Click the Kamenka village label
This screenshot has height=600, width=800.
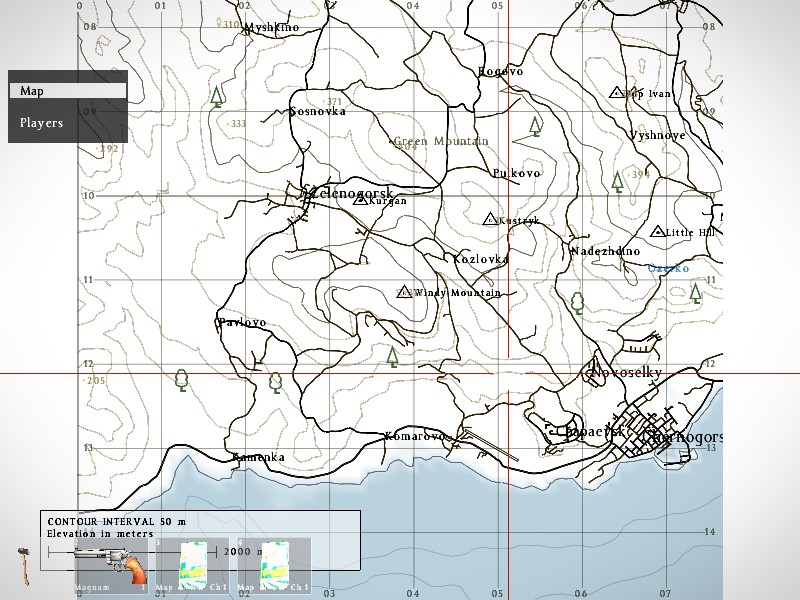pyautogui.click(x=259, y=457)
